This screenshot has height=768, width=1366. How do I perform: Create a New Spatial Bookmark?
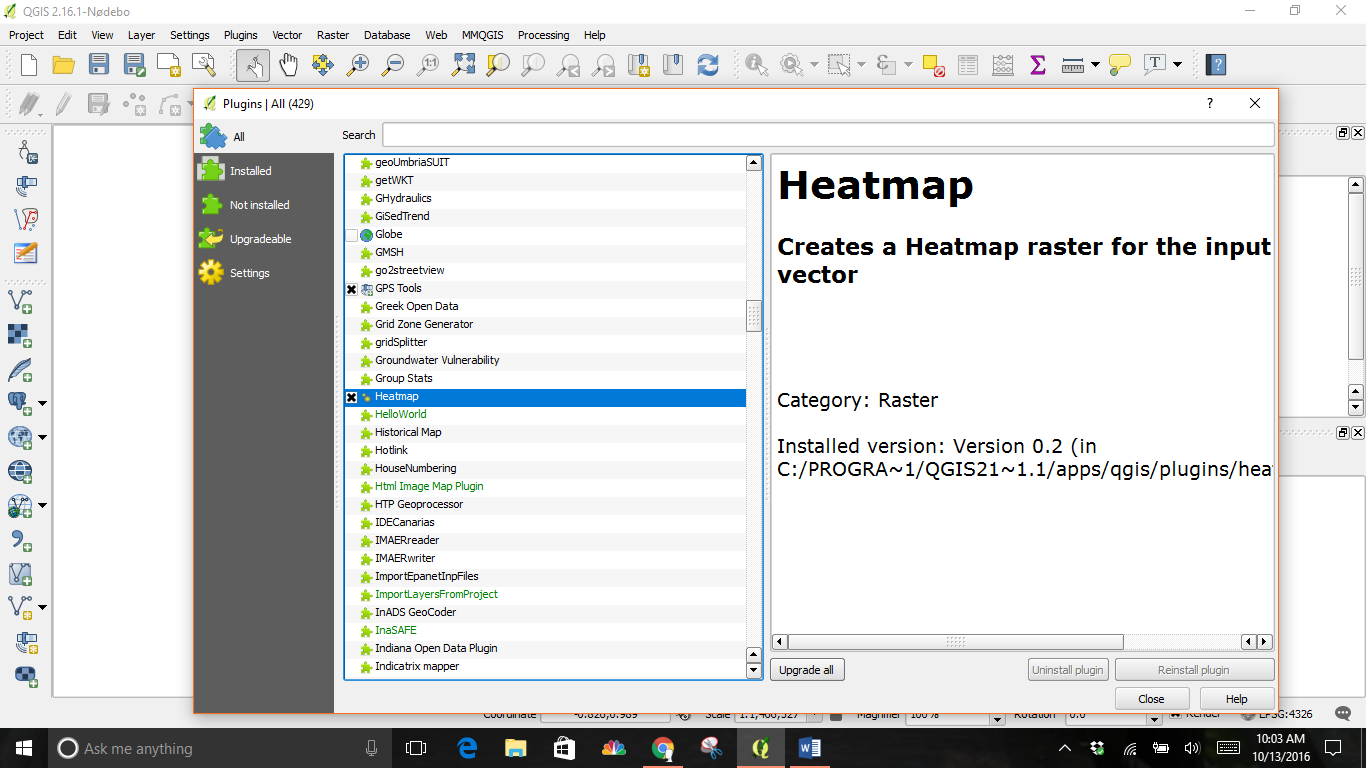(x=640, y=64)
